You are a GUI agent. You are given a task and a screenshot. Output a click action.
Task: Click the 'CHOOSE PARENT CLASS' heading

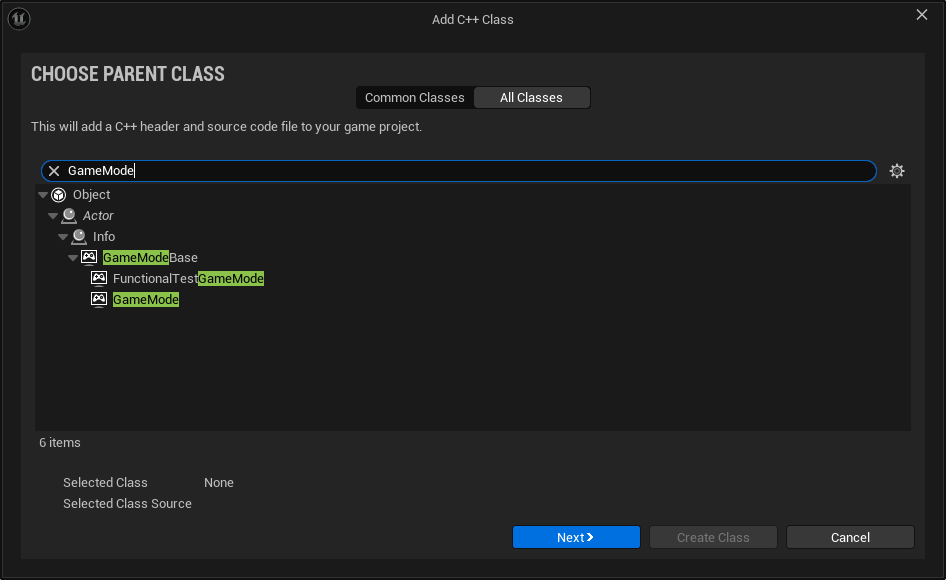point(128,74)
